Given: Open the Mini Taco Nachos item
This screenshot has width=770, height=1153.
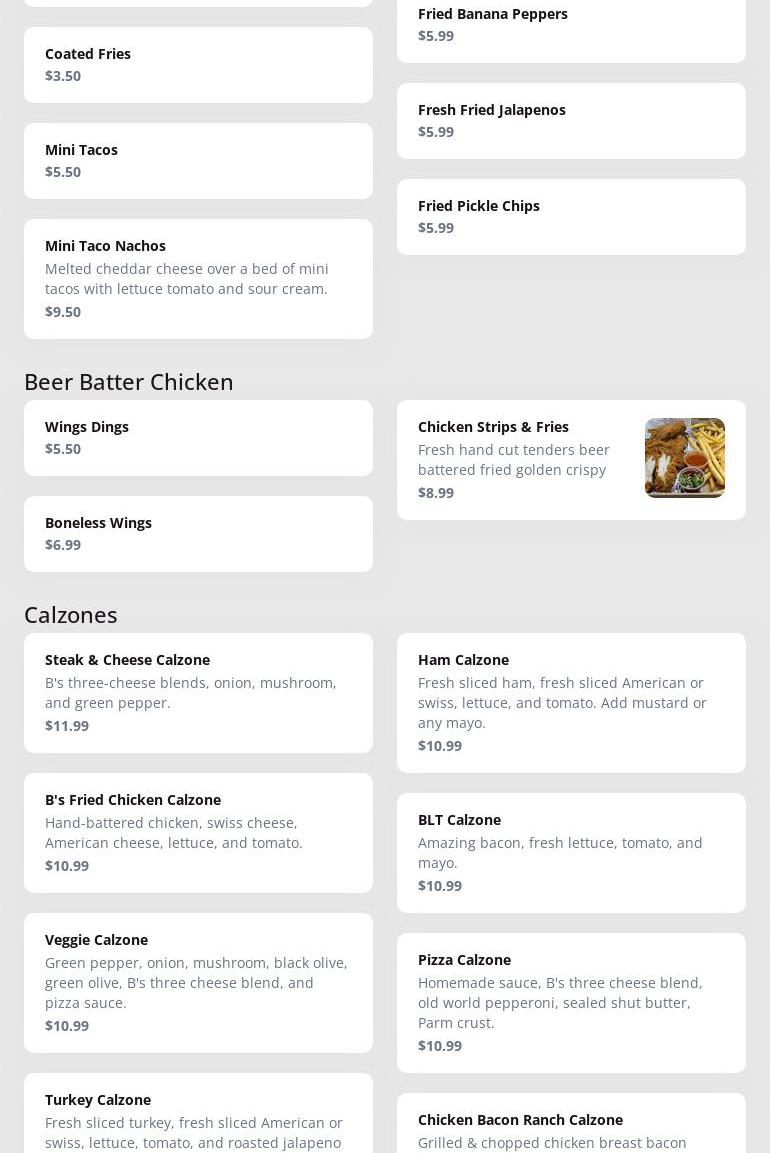Looking at the screenshot, I should [199, 279].
